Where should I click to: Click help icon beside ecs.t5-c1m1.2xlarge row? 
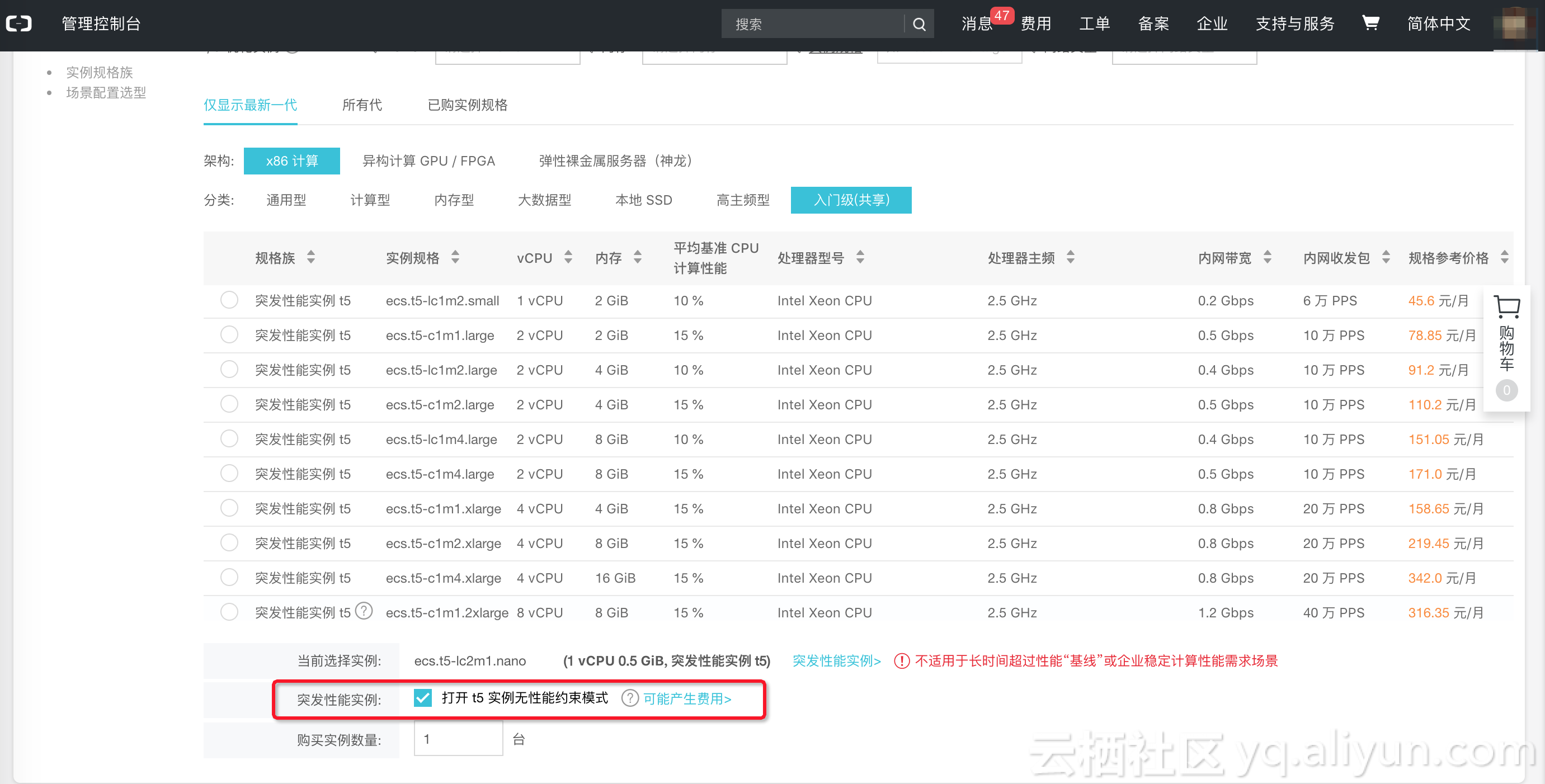[x=364, y=611]
